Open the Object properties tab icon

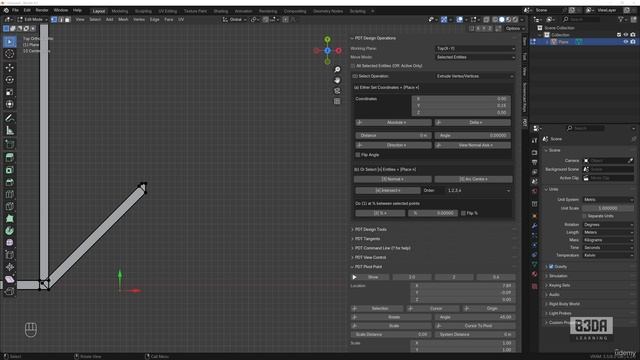[534, 216]
